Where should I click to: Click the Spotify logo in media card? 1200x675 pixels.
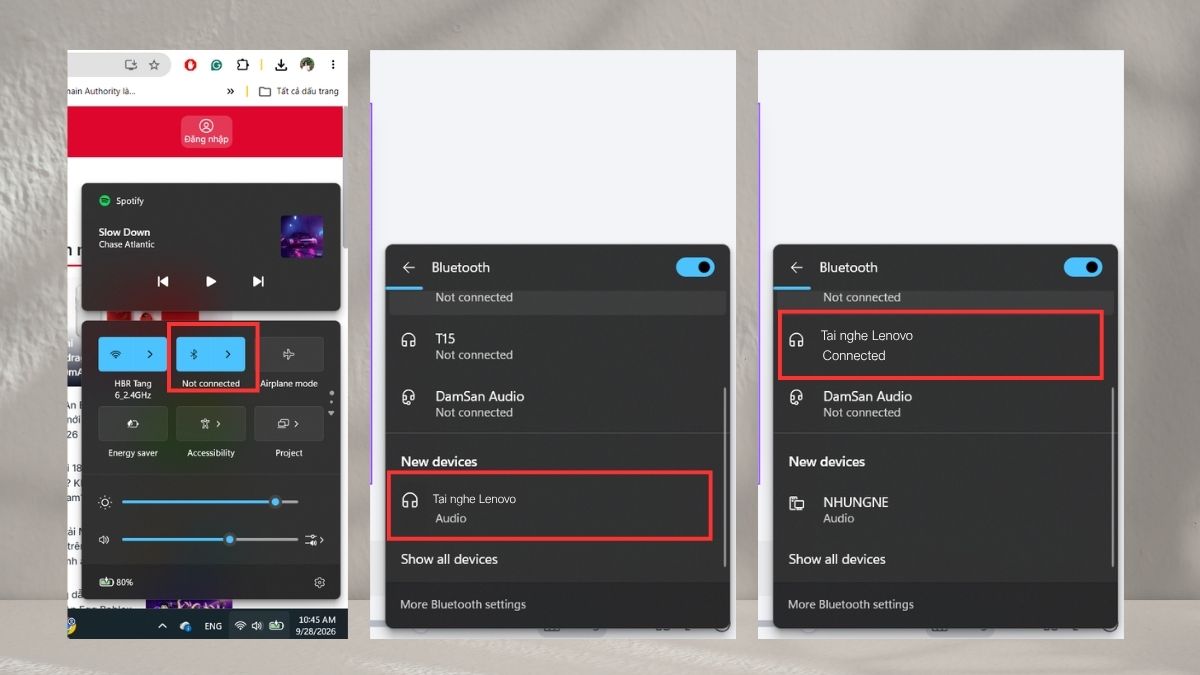(104, 201)
